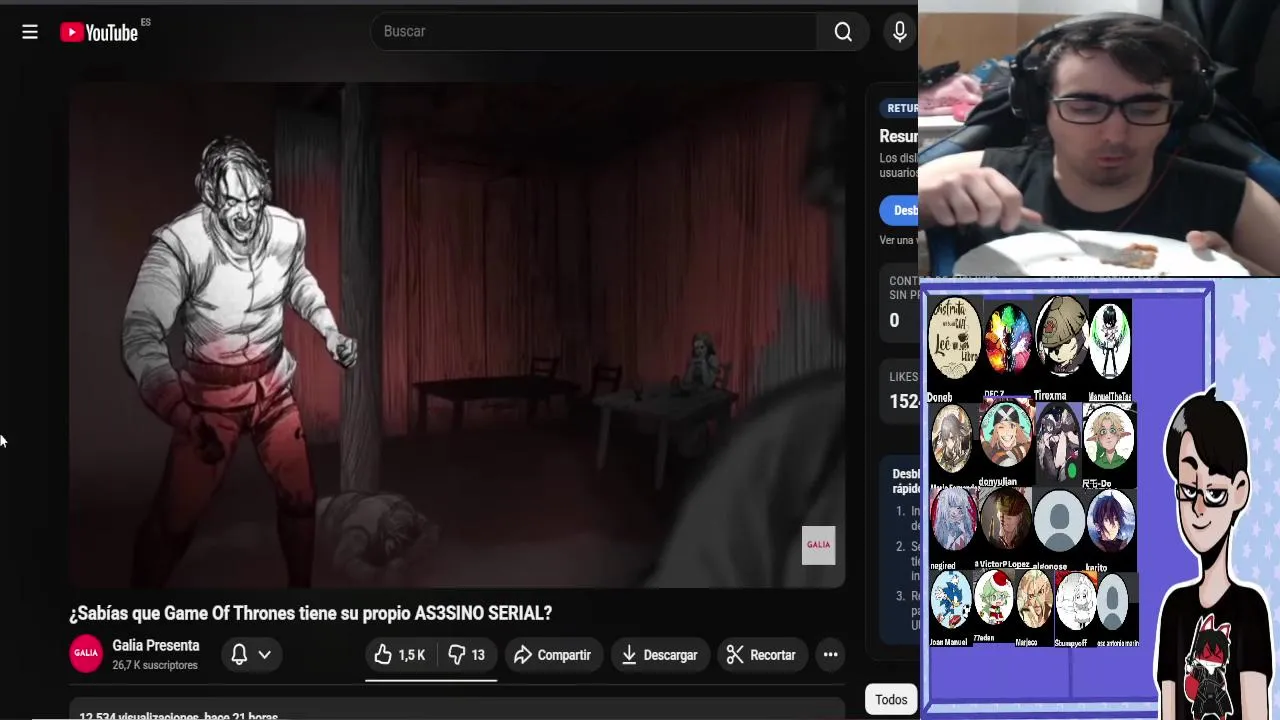Image resolution: width=1280 pixels, height=720 pixels.
Task: Click the Descargar download button
Action: [x=660, y=655]
